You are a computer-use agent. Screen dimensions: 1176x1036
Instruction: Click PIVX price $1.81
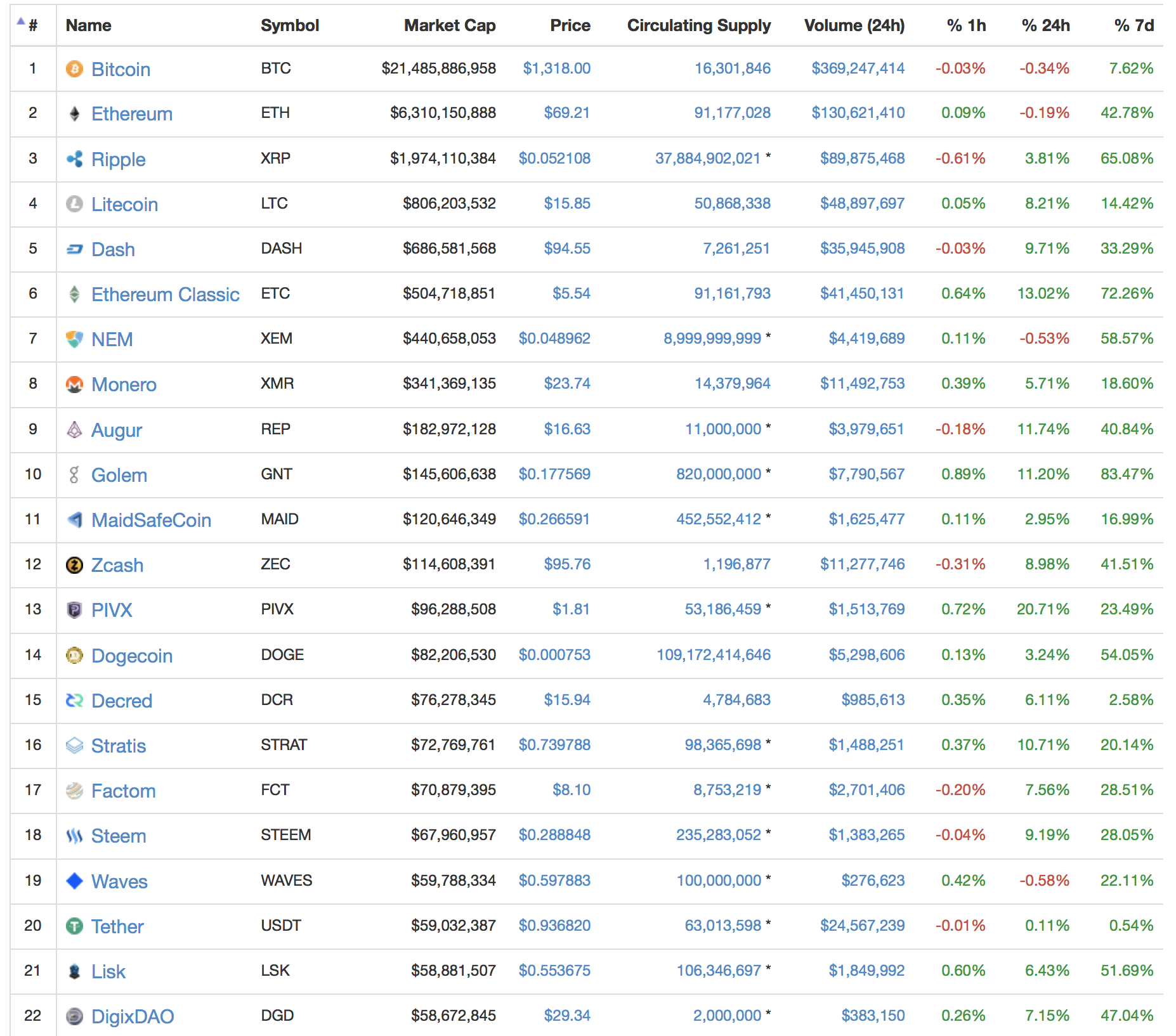click(x=571, y=609)
